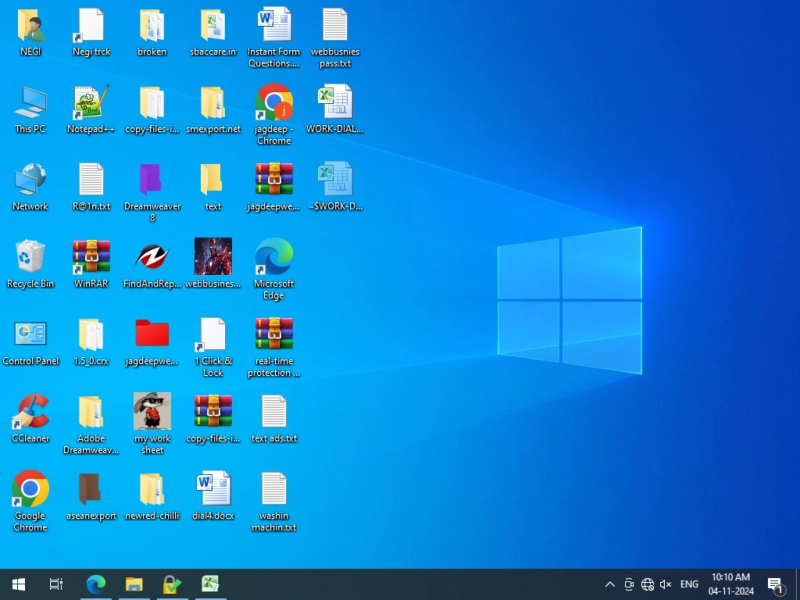Open Notepad++ from the desktop
This screenshot has height=600, width=800.
(91, 103)
